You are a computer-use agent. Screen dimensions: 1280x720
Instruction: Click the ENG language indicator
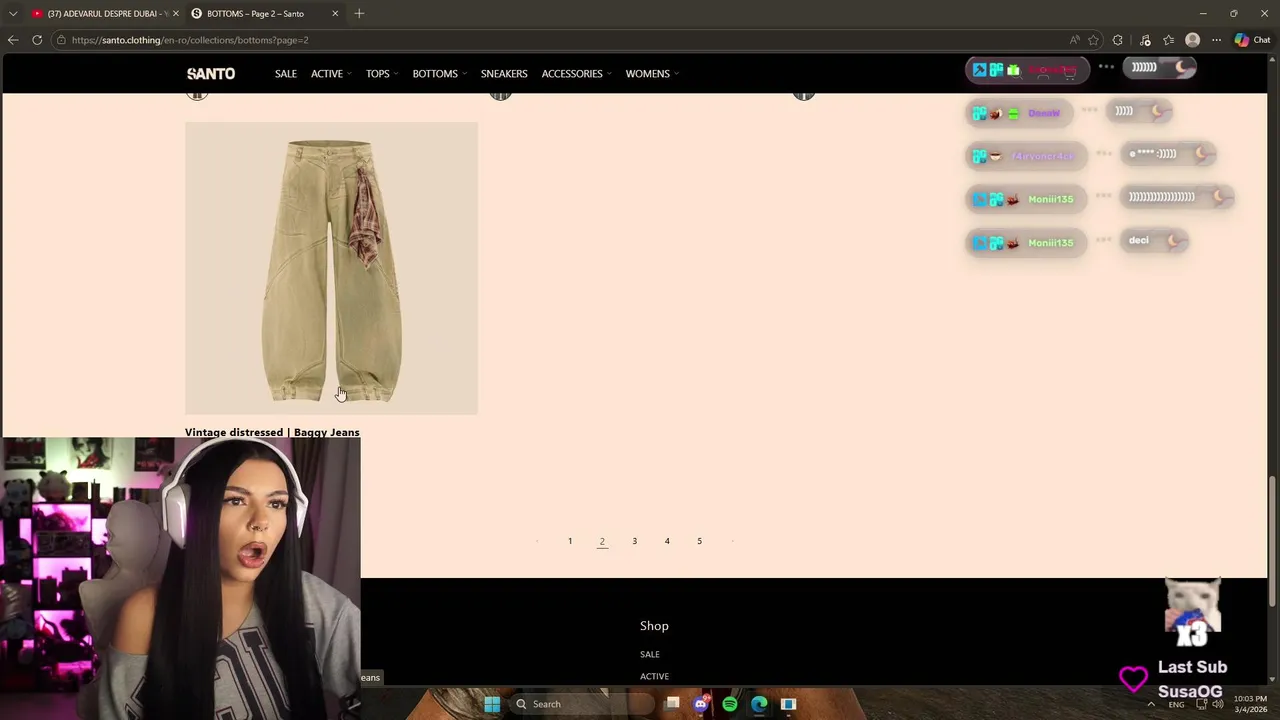click(x=1176, y=704)
